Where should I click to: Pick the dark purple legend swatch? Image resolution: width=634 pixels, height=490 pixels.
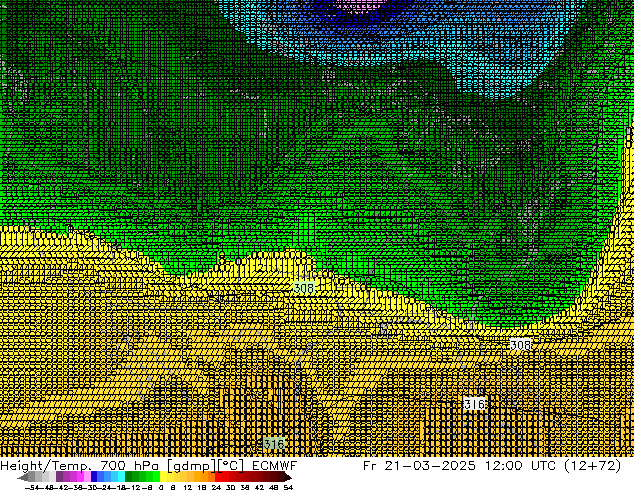coord(59,477)
